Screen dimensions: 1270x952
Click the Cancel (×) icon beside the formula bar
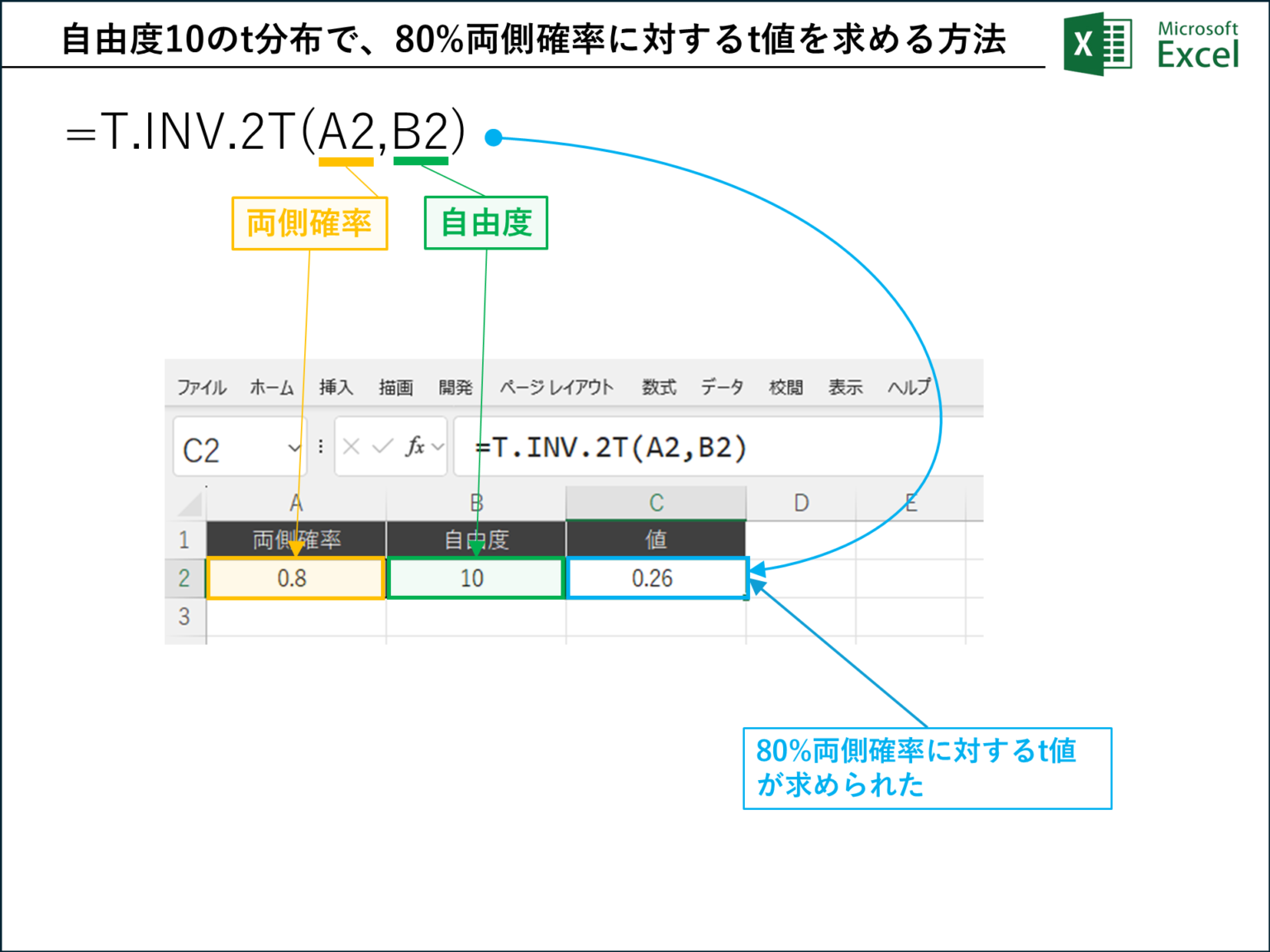pyautogui.click(x=351, y=446)
